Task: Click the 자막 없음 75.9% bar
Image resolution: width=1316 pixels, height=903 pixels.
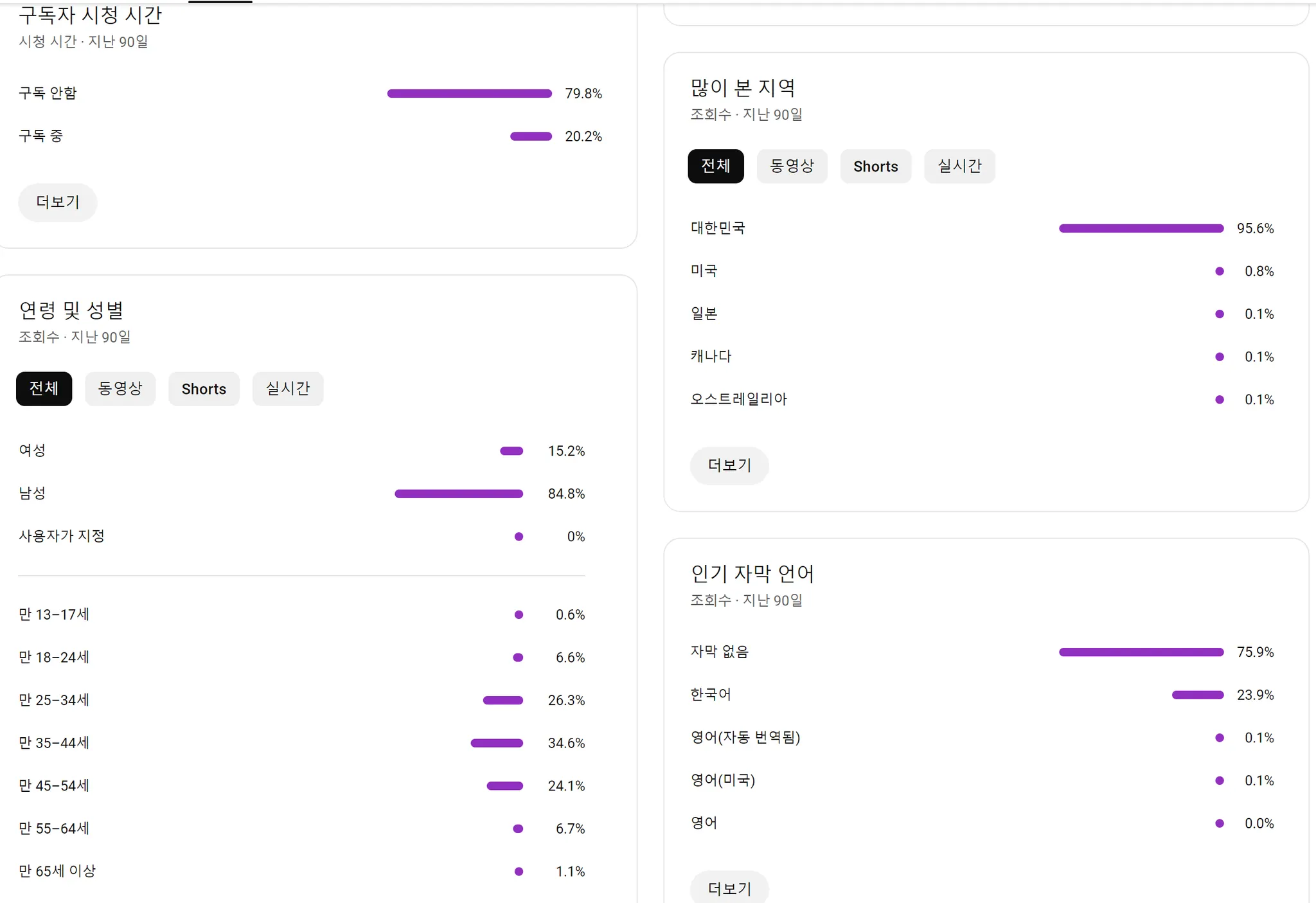Action: click(x=1141, y=652)
